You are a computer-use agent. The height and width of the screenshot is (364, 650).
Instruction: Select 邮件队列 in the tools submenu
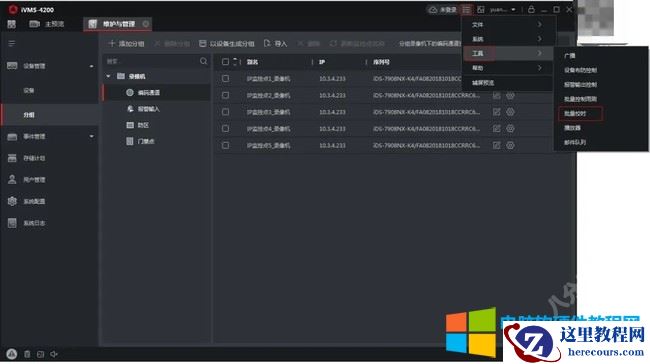575,142
